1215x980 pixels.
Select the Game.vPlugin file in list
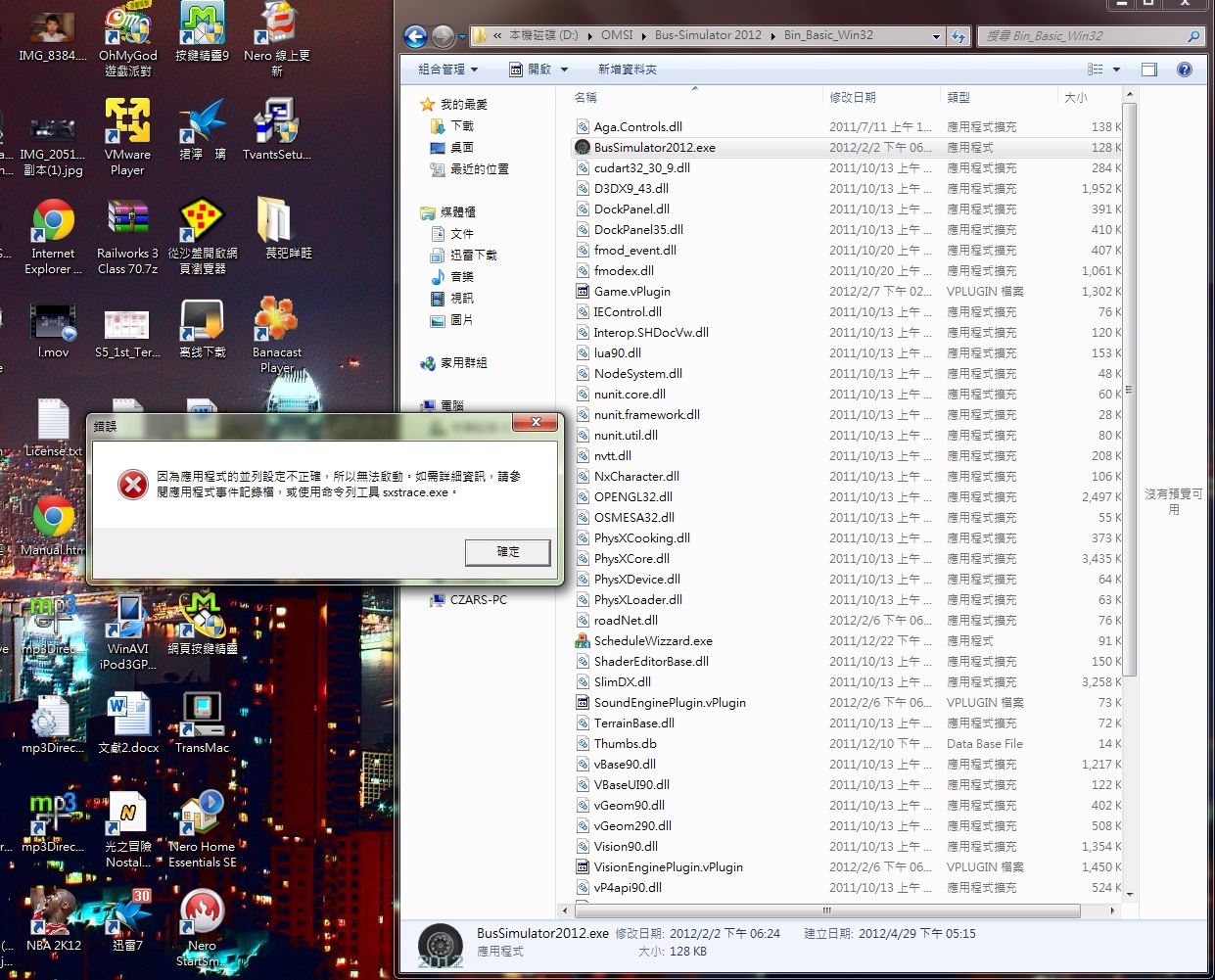pyautogui.click(x=631, y=292)
